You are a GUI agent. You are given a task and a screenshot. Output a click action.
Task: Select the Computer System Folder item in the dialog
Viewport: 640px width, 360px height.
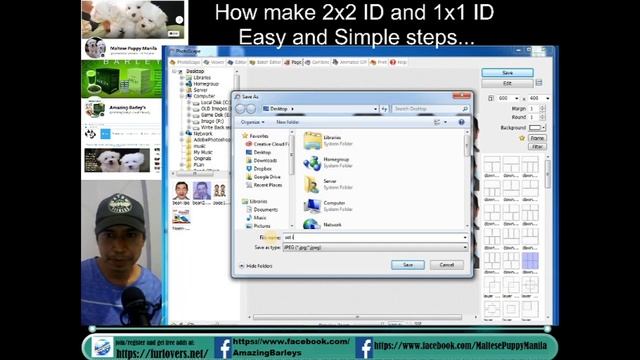pos(328,206)
